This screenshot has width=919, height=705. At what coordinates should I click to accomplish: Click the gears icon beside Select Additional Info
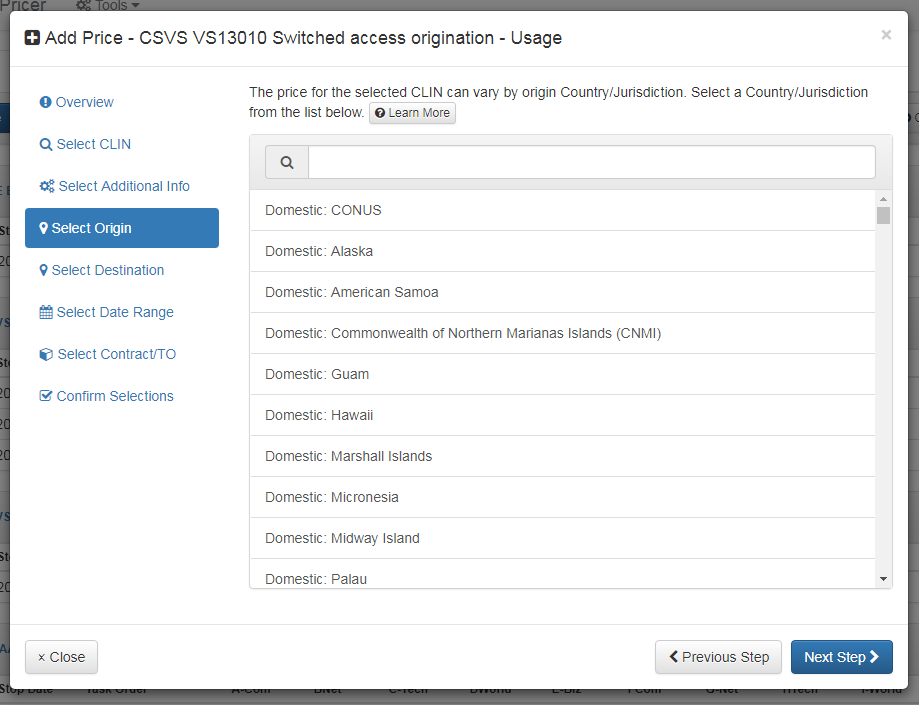point(45,185)
